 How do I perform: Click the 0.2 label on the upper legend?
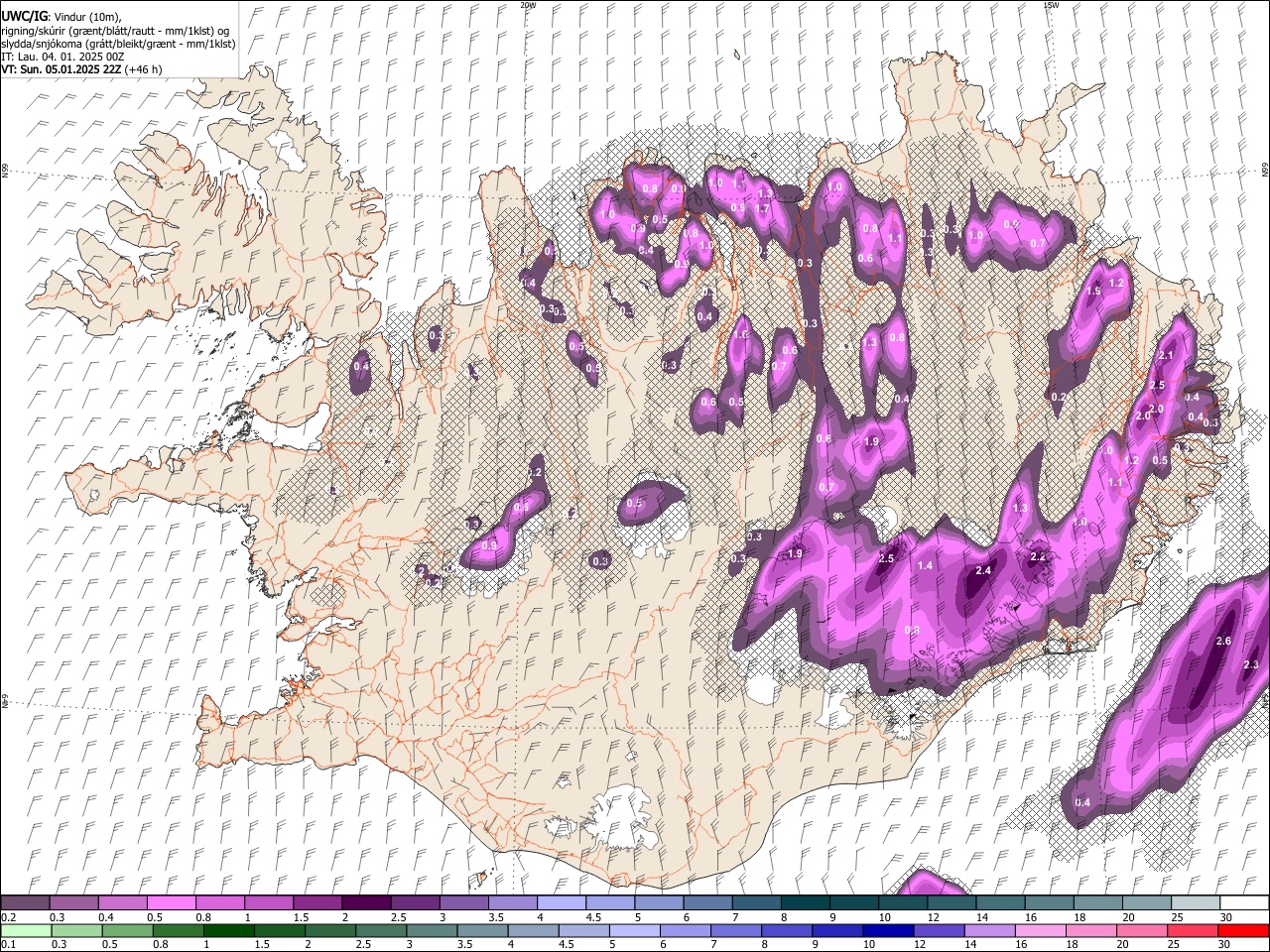(x=8, y=917)
